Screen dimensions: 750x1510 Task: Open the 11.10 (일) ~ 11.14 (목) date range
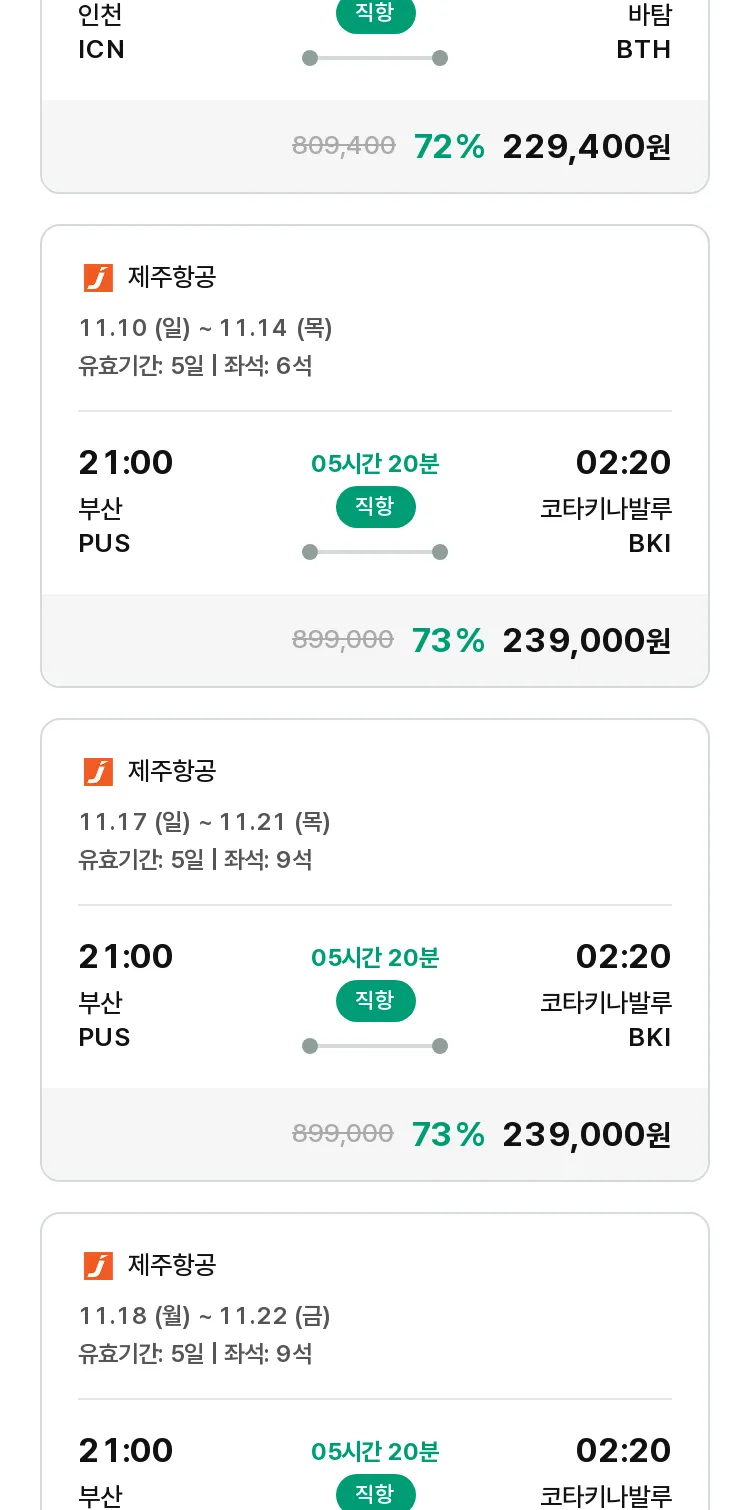coord(205,328)
